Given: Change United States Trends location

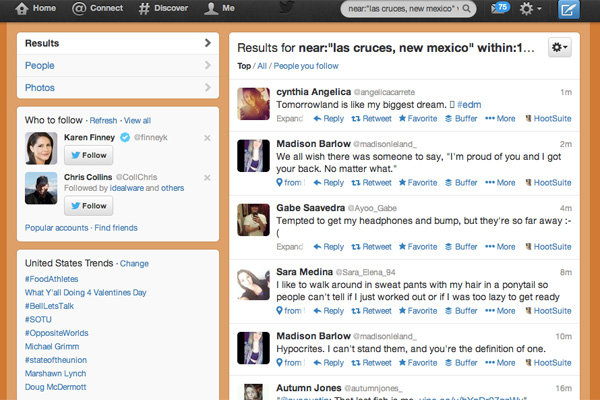Looking at the screenshot, I should (134, 264).
